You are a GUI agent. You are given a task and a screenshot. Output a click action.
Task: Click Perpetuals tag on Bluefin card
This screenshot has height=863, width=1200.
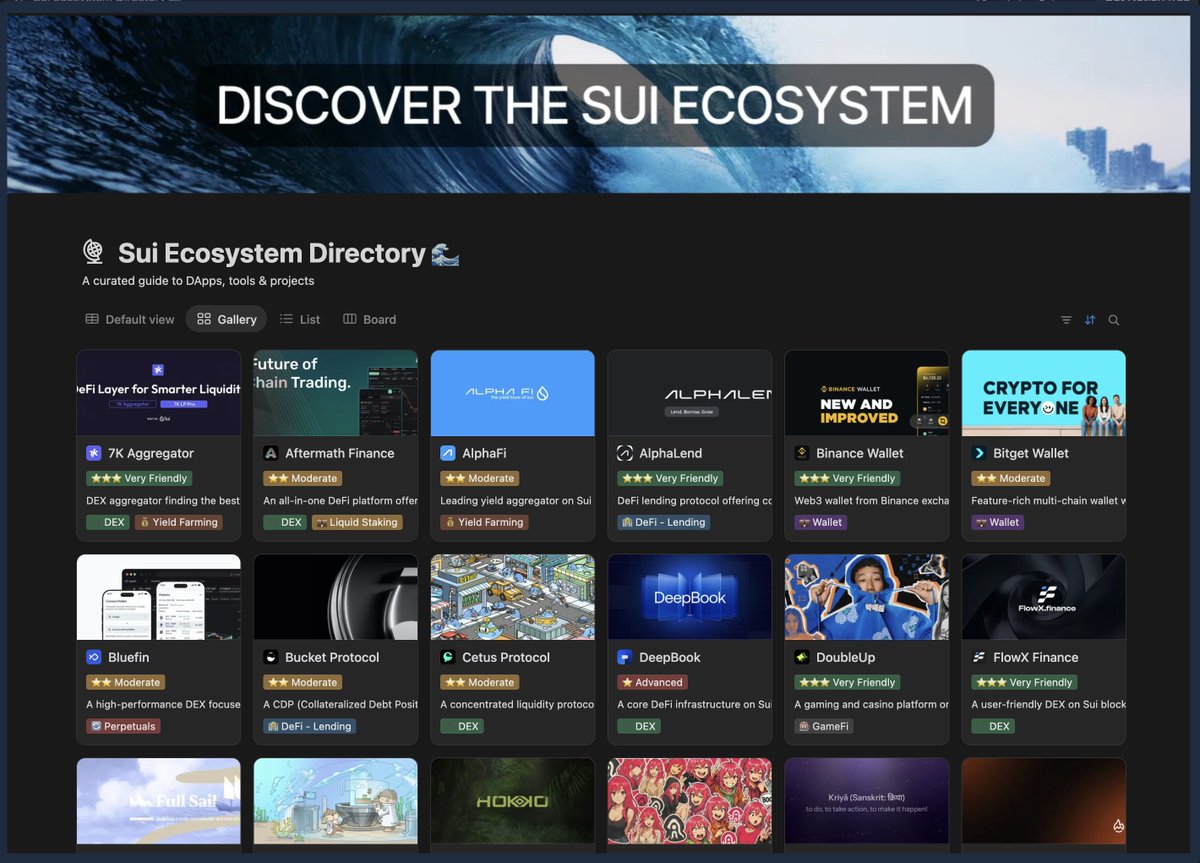123,726
